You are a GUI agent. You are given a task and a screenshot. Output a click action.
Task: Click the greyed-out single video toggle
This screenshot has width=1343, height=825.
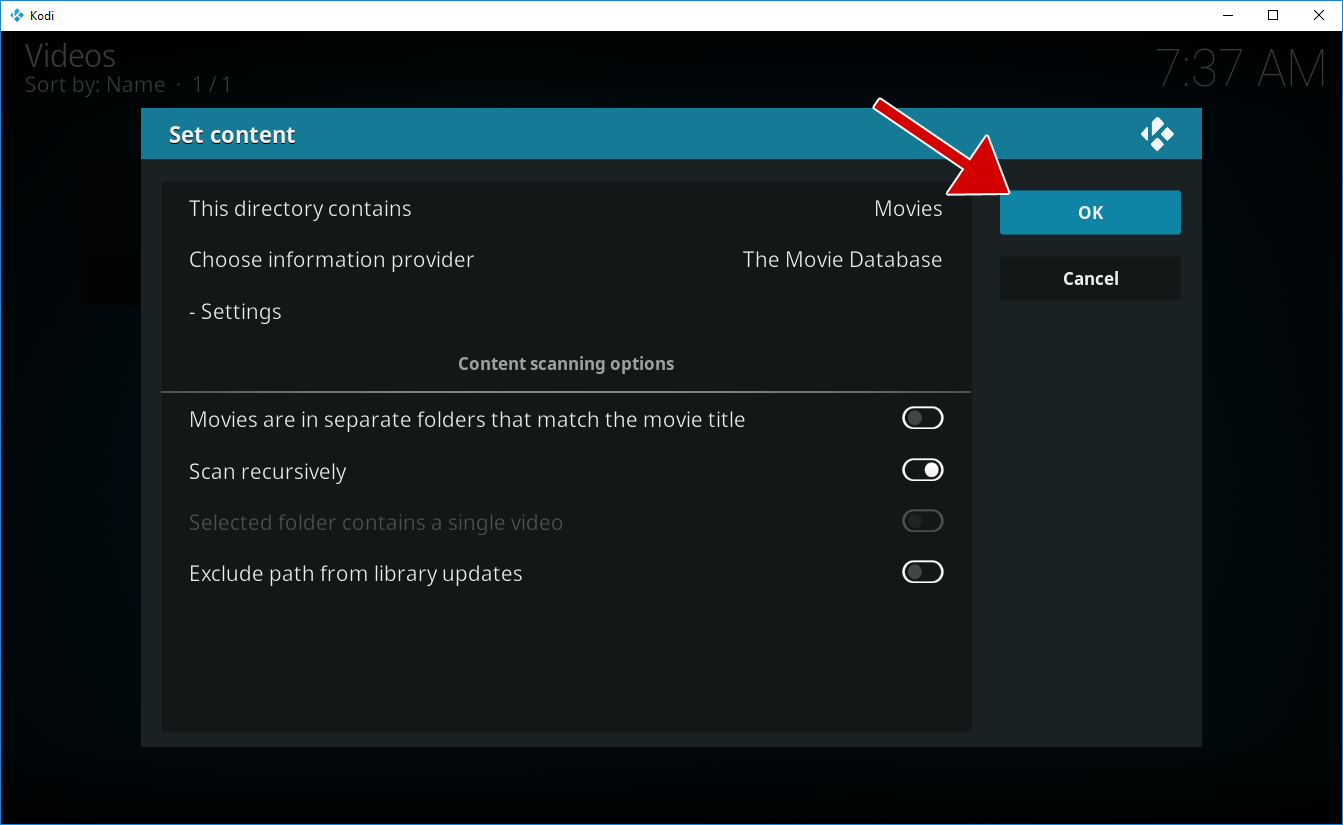point(922,521)
